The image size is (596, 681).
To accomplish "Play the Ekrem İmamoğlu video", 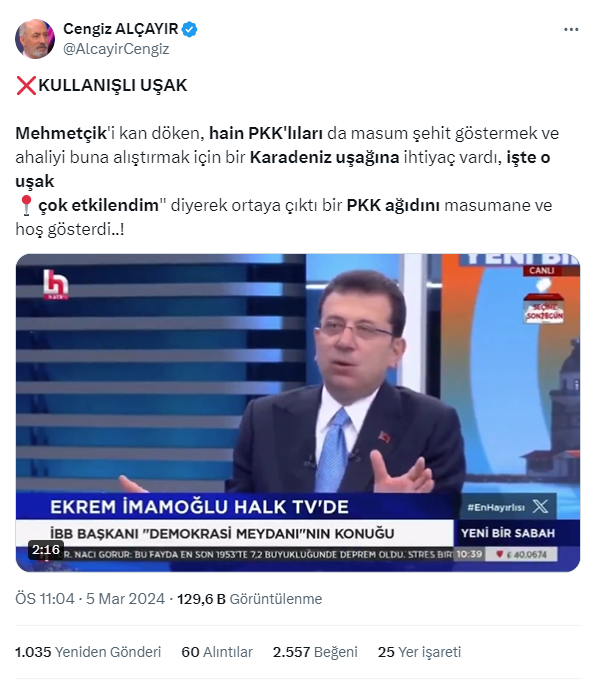I will coord(298,413).
